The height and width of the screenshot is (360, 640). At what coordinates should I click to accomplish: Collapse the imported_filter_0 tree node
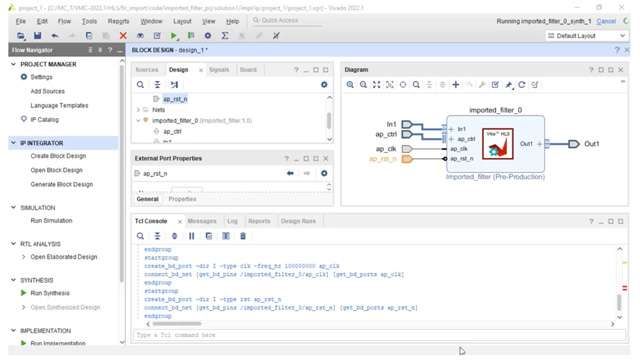[x=138, y=120]
